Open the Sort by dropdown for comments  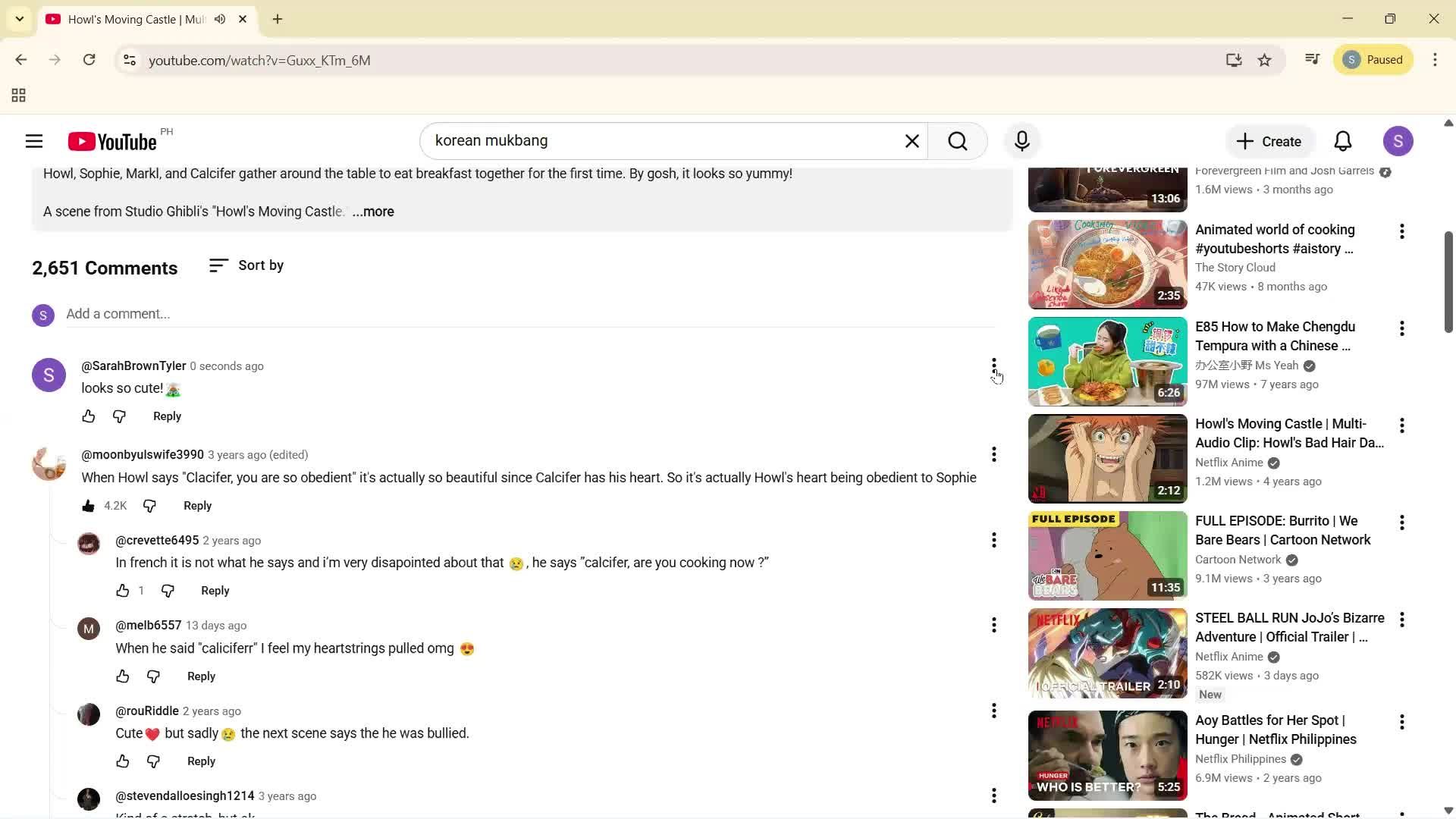point(246,265)
